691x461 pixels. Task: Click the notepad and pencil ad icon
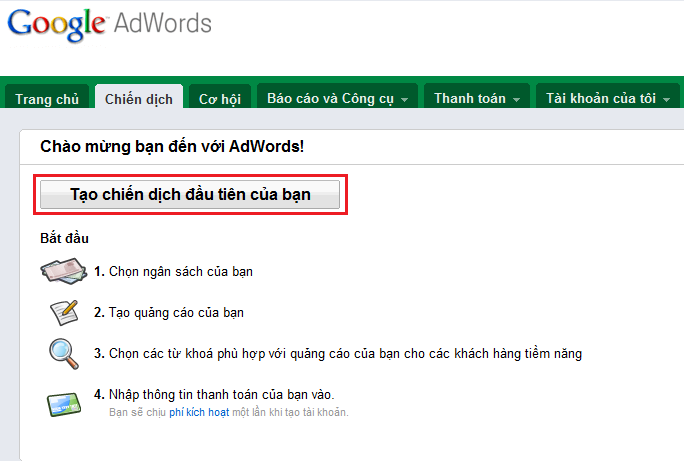coord(64,312)
